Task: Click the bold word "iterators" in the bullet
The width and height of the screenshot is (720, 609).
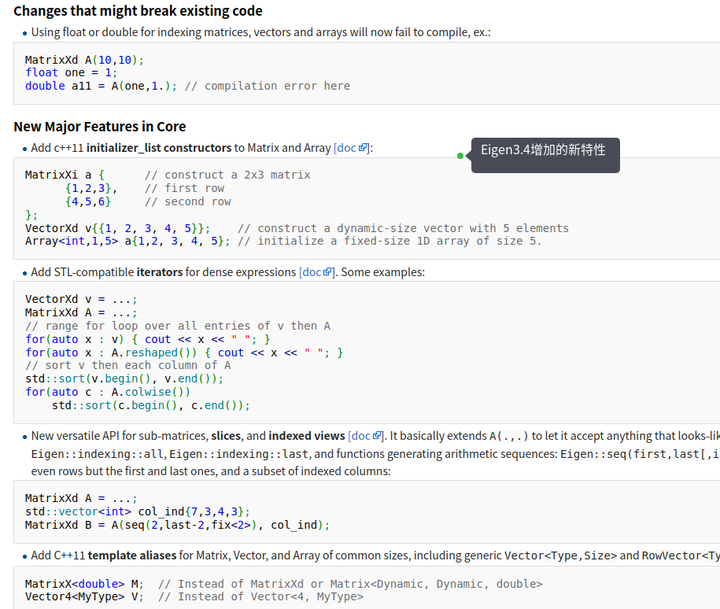Action: 159,272
